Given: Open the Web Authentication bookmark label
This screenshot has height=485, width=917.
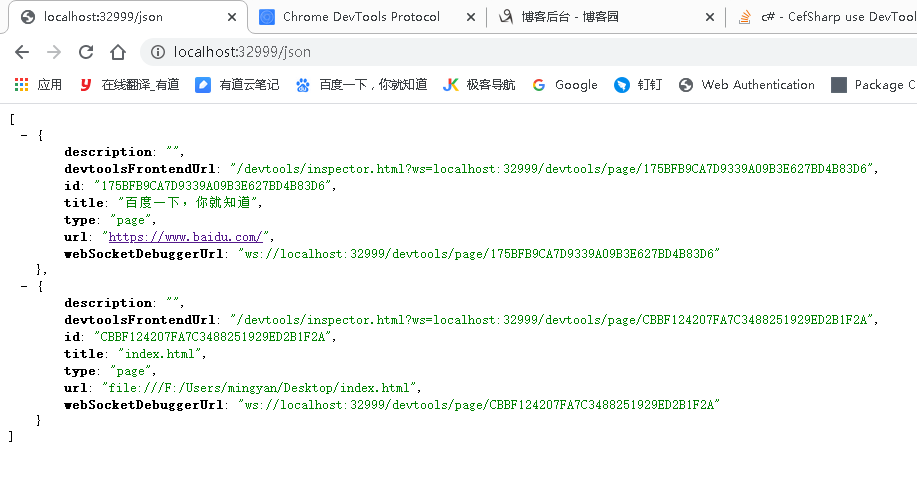Looking at the screenshot, I should [758, 85].
